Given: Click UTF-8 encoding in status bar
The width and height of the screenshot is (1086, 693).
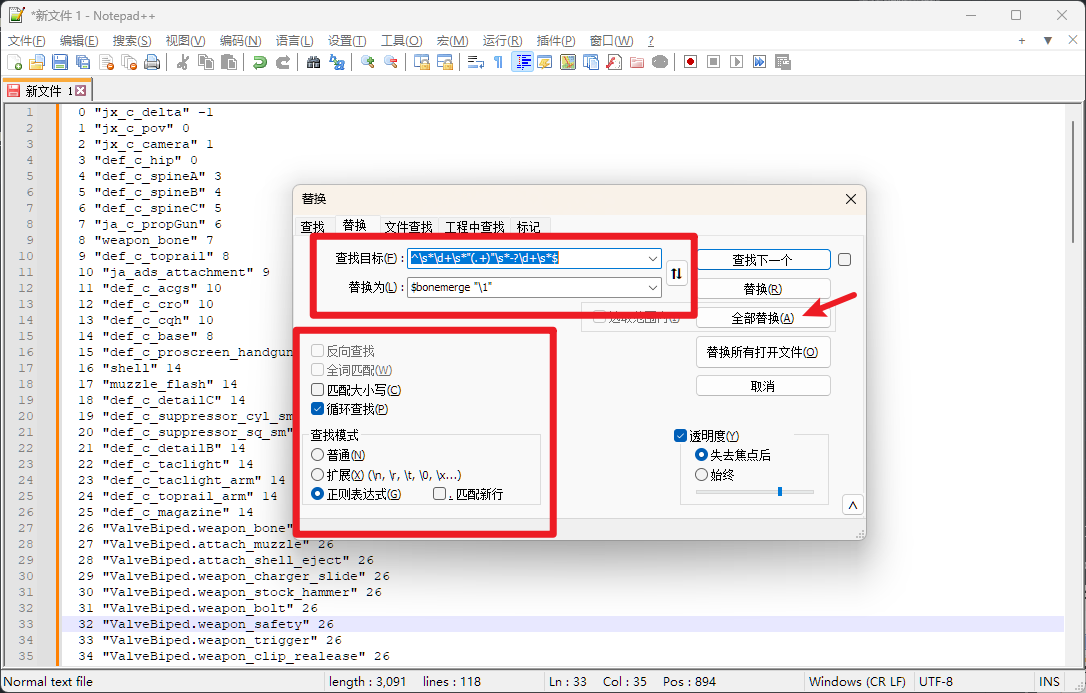Looking at the screenshot, I should [x=936, y=681].
